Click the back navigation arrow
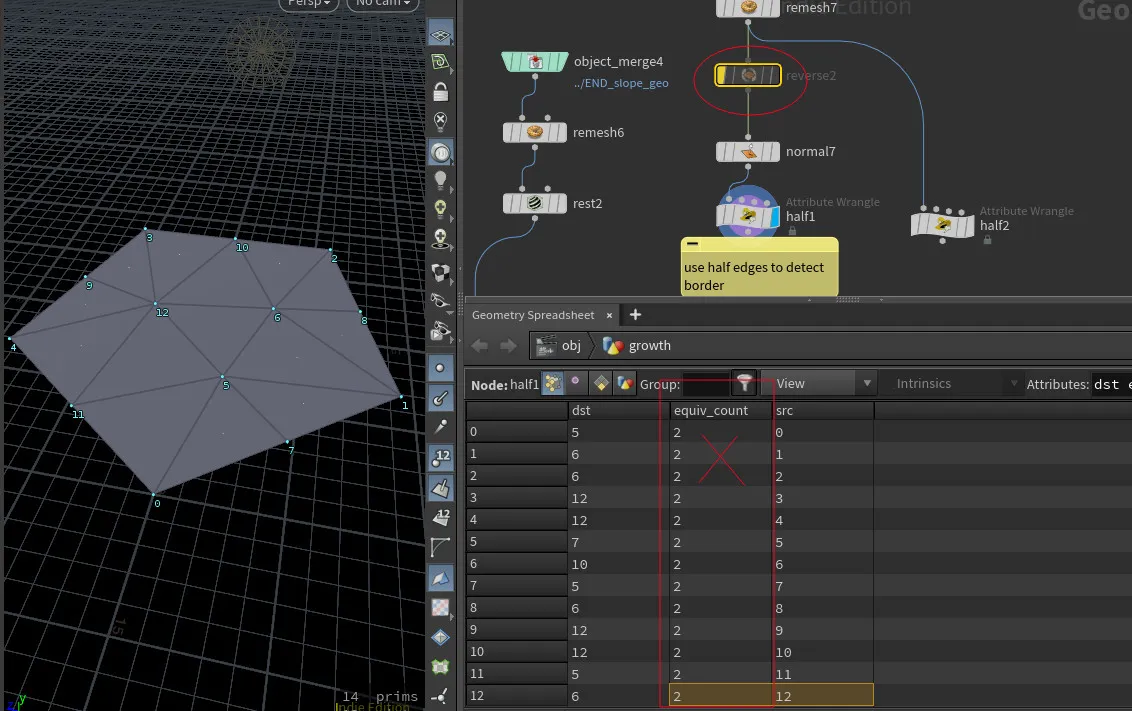The width and height of the screenshot is (1132, 711). tap(479, 346)
